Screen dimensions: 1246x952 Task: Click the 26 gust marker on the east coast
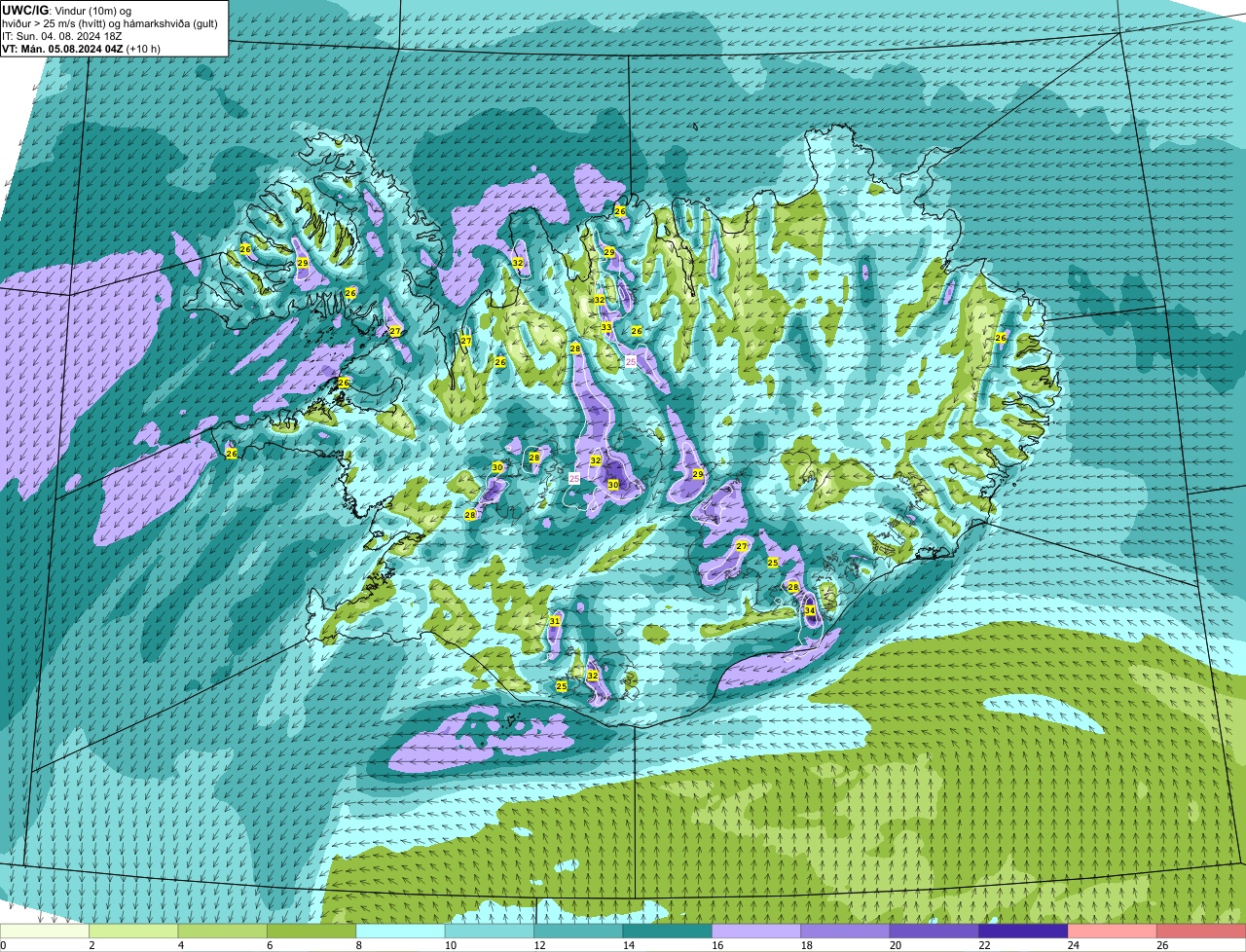(x=1001, y=338)
